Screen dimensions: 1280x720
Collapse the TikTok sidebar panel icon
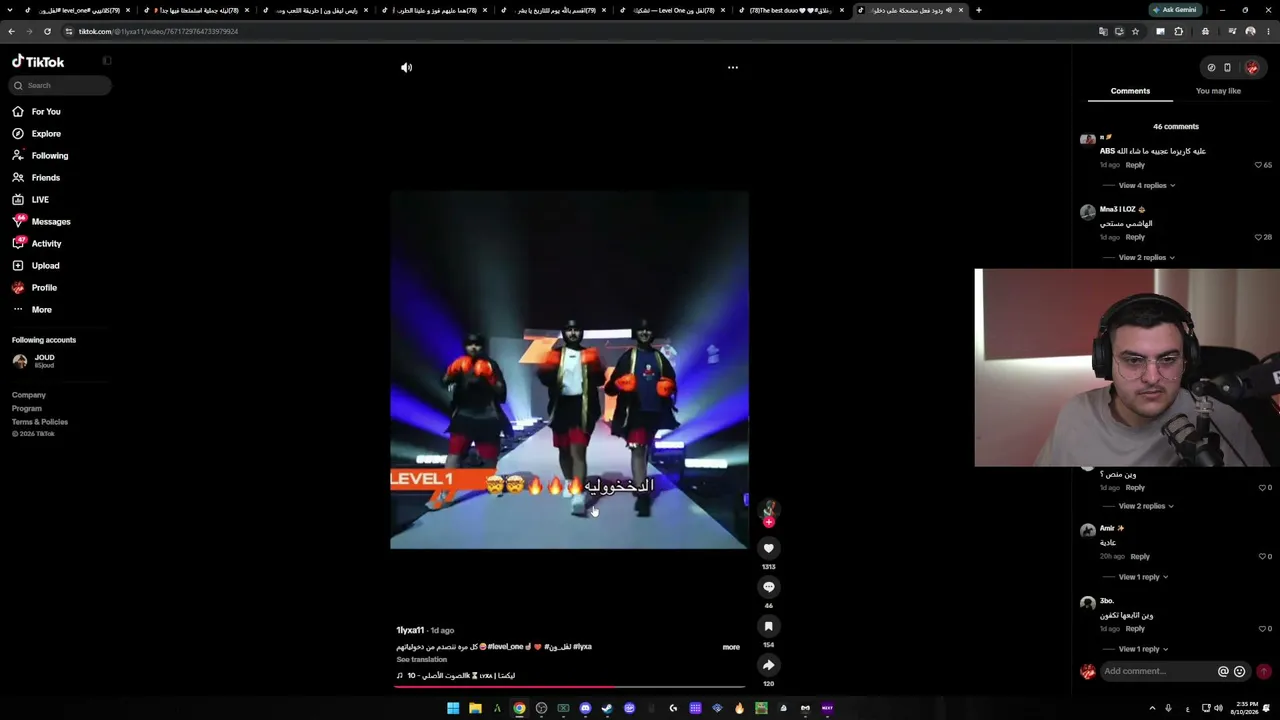107,61
